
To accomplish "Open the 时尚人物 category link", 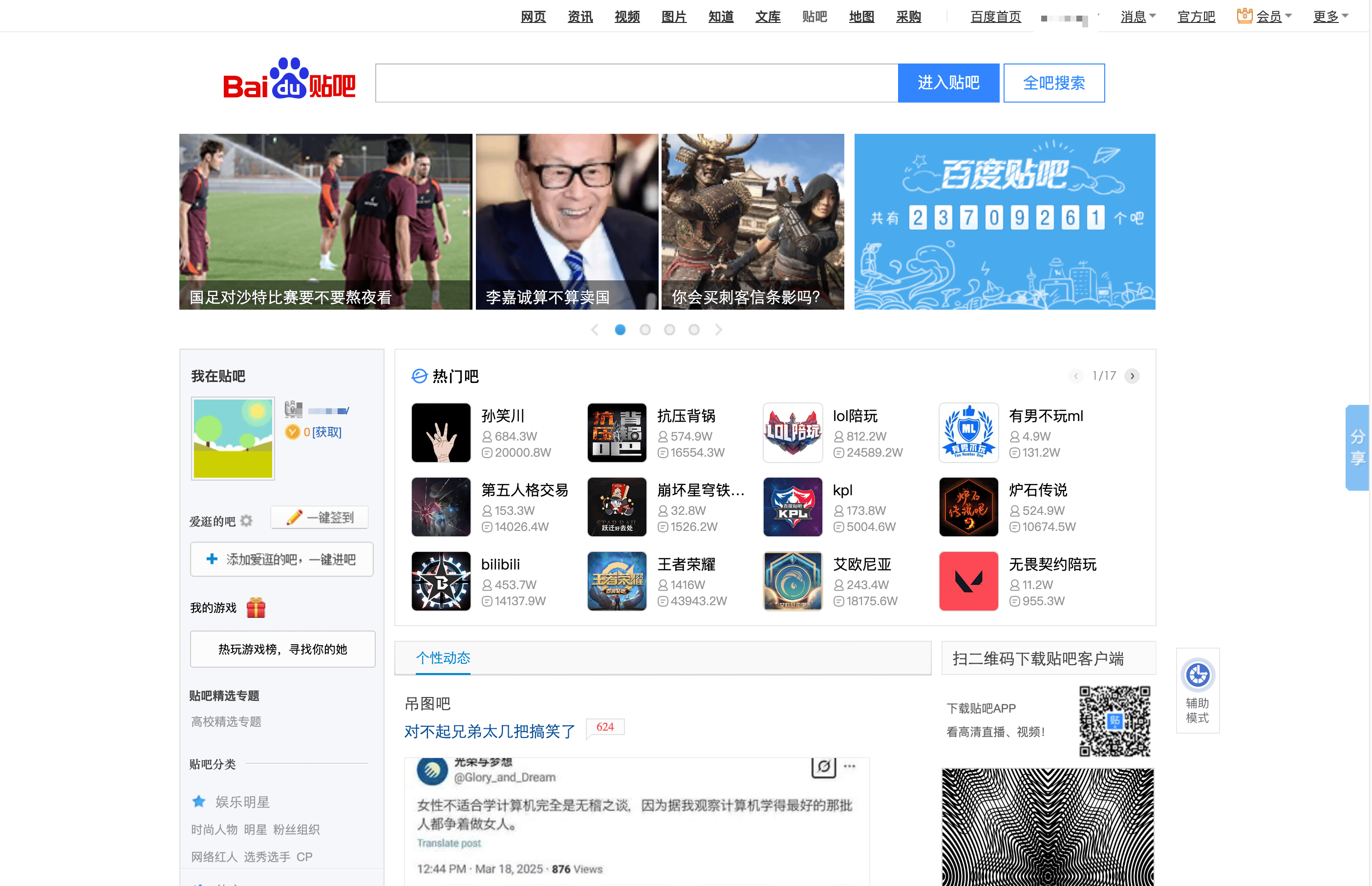I will click(x=214, y=829).
